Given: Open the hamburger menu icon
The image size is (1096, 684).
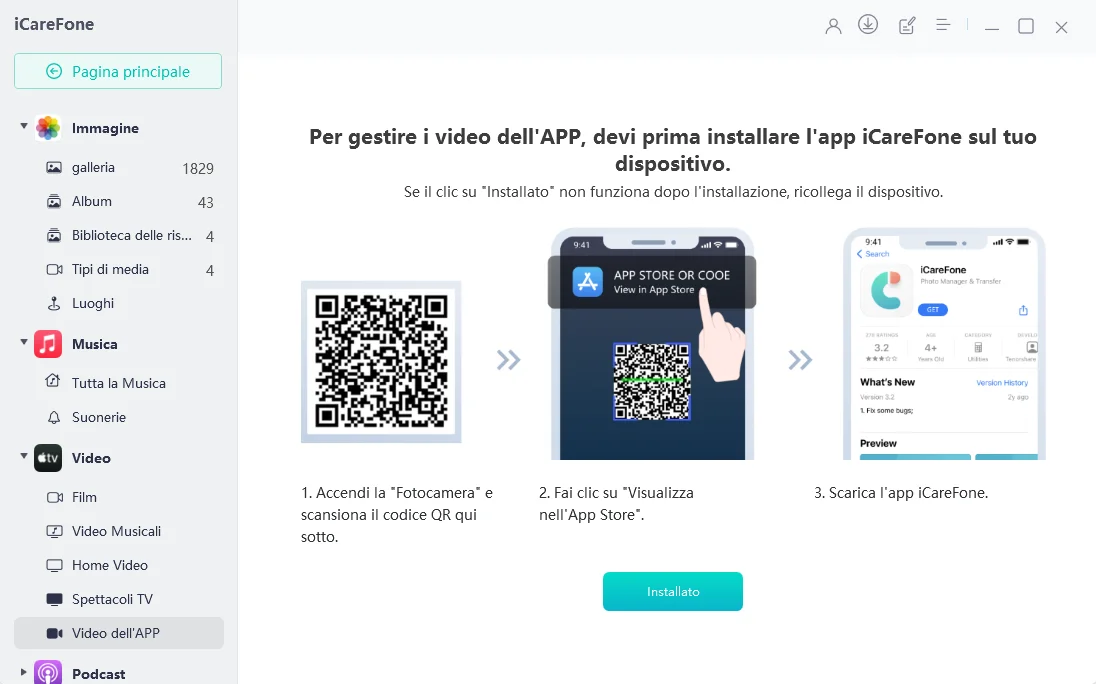Looking at the screenshot, I should (x=942, y=25).
